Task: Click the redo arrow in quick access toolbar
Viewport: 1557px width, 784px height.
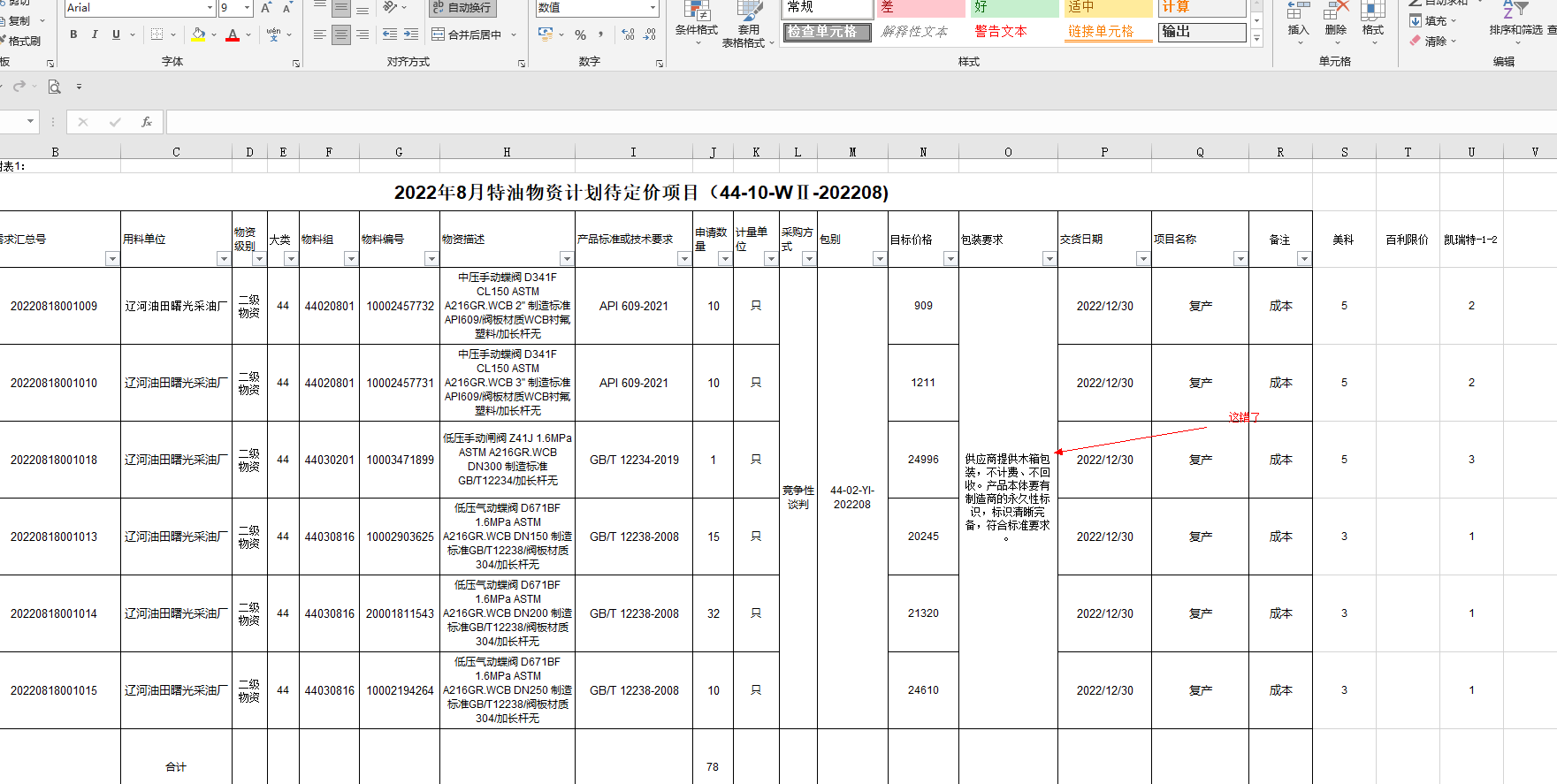Action: tap(19, 87)
